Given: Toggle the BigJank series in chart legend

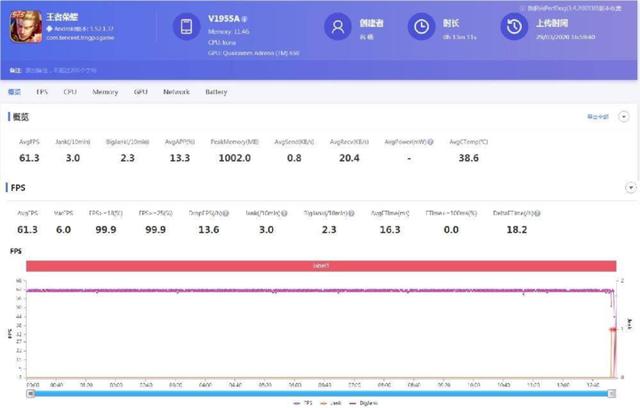Looking at the screenshot, I should pos(364,403).
